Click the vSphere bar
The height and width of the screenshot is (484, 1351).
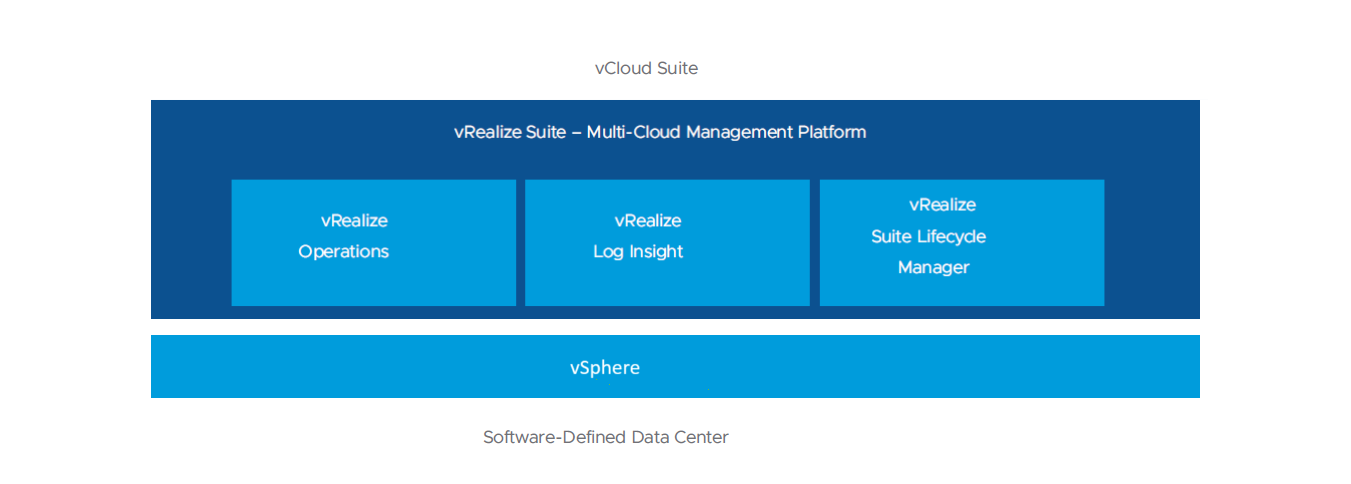[675, 366]
